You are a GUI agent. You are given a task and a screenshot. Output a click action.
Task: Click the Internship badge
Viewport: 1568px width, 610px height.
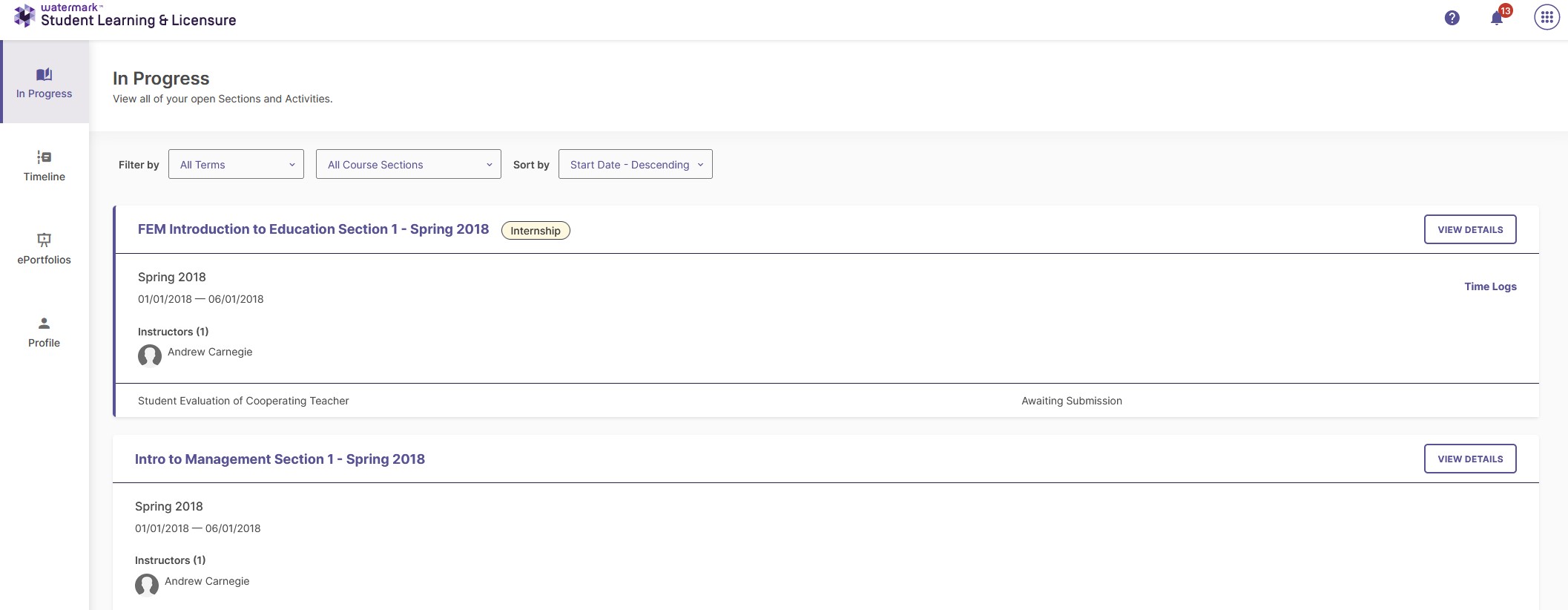tap(536, 231)
